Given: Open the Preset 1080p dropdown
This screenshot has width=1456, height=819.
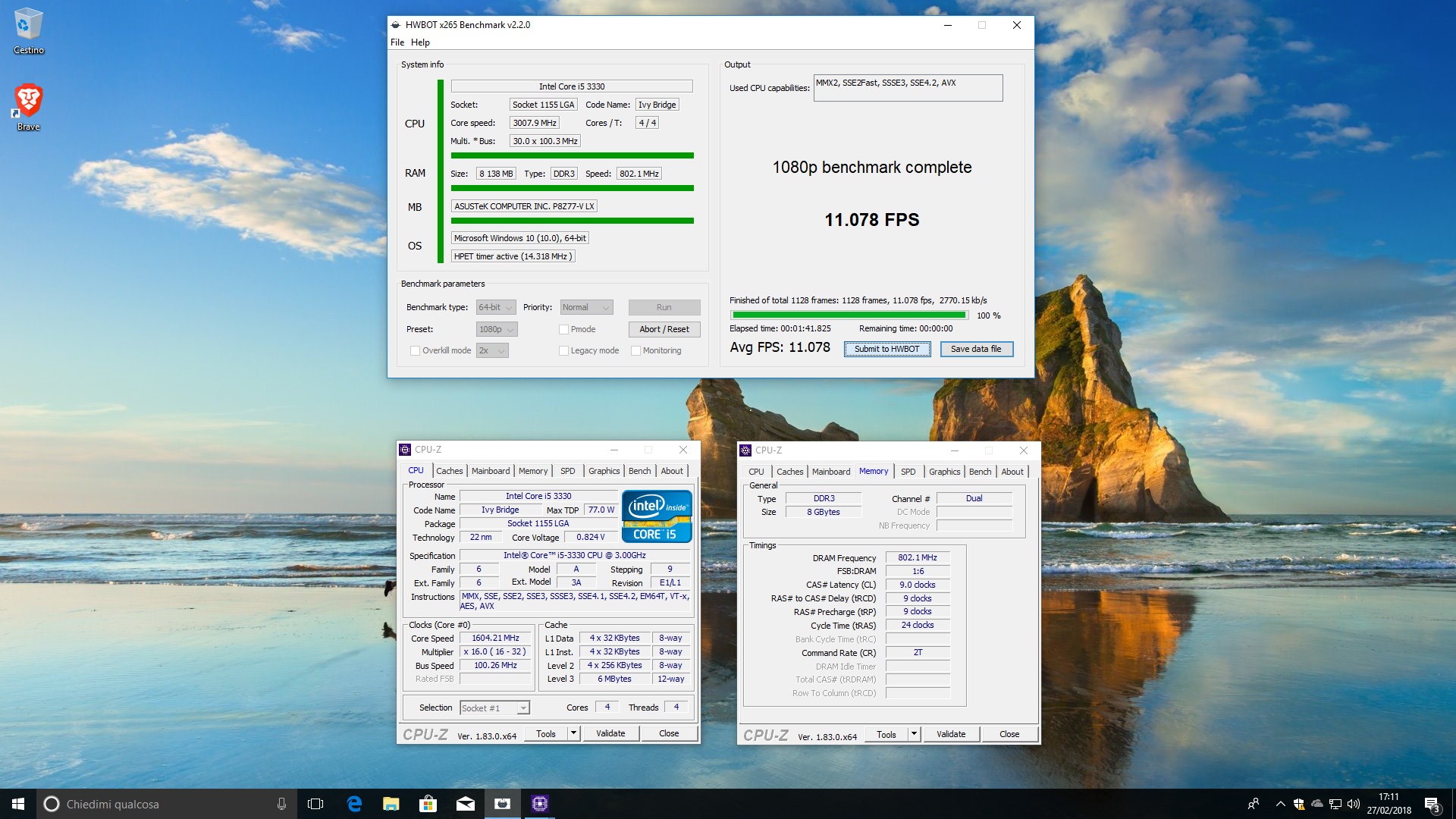Looking at the screenshot, I should click(x=497, y=329).
